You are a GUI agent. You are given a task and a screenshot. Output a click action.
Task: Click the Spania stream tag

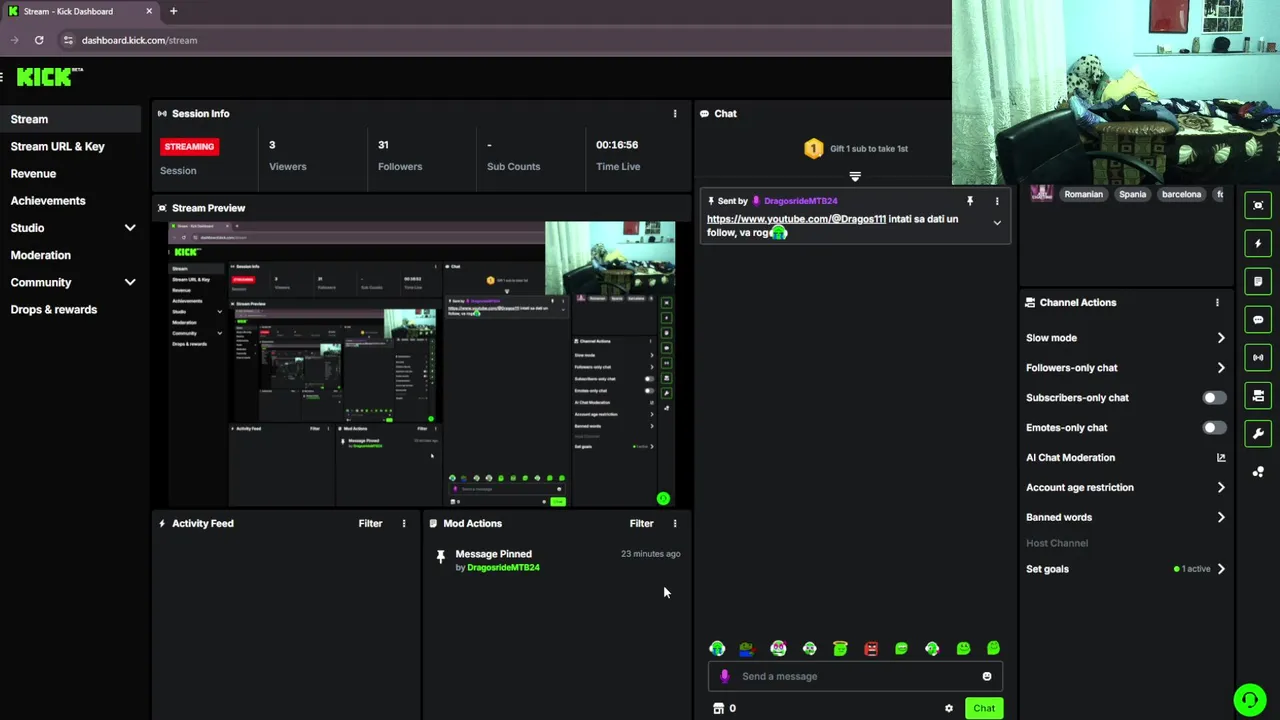(1132, 194)
